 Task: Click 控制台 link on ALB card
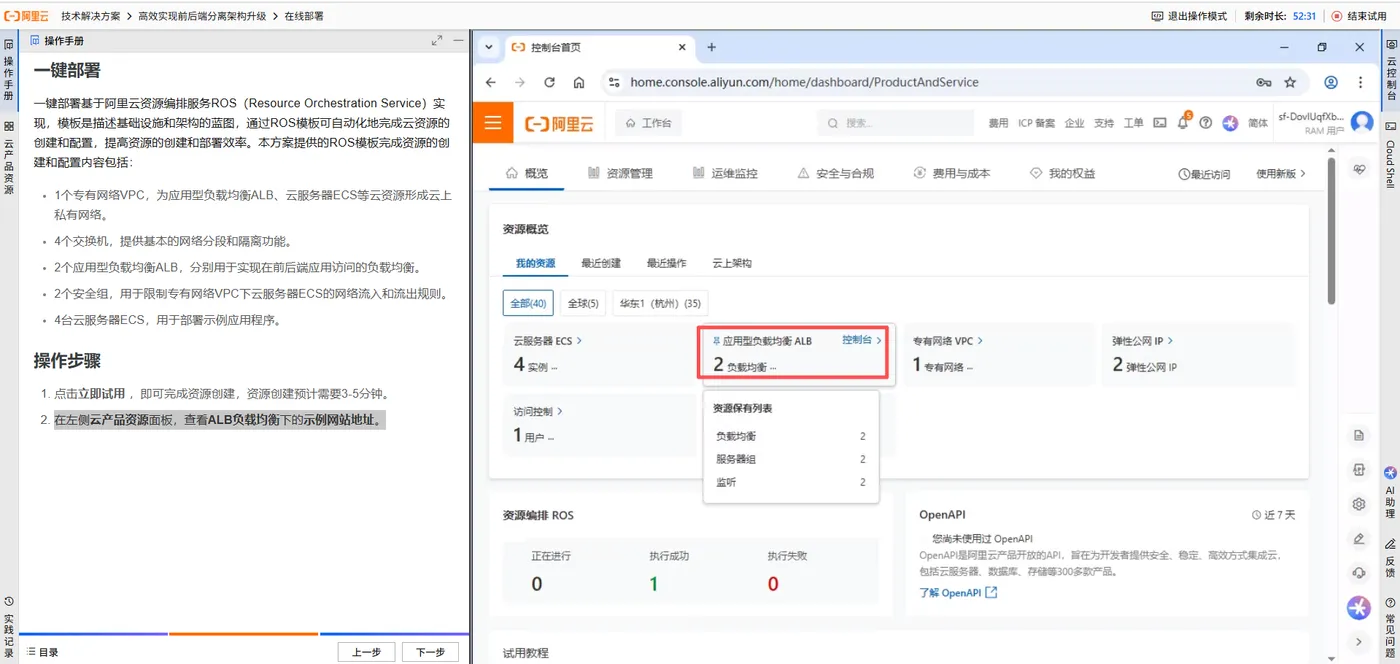click(863, 340)
